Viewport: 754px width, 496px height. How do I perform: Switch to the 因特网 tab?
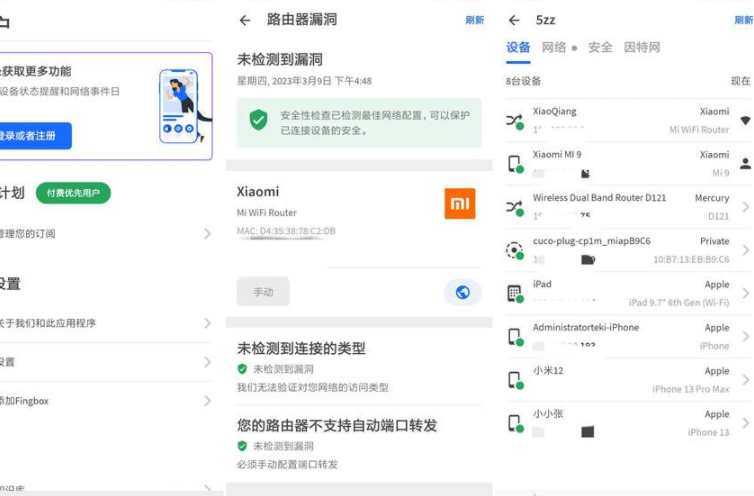(x=641, y=48)
